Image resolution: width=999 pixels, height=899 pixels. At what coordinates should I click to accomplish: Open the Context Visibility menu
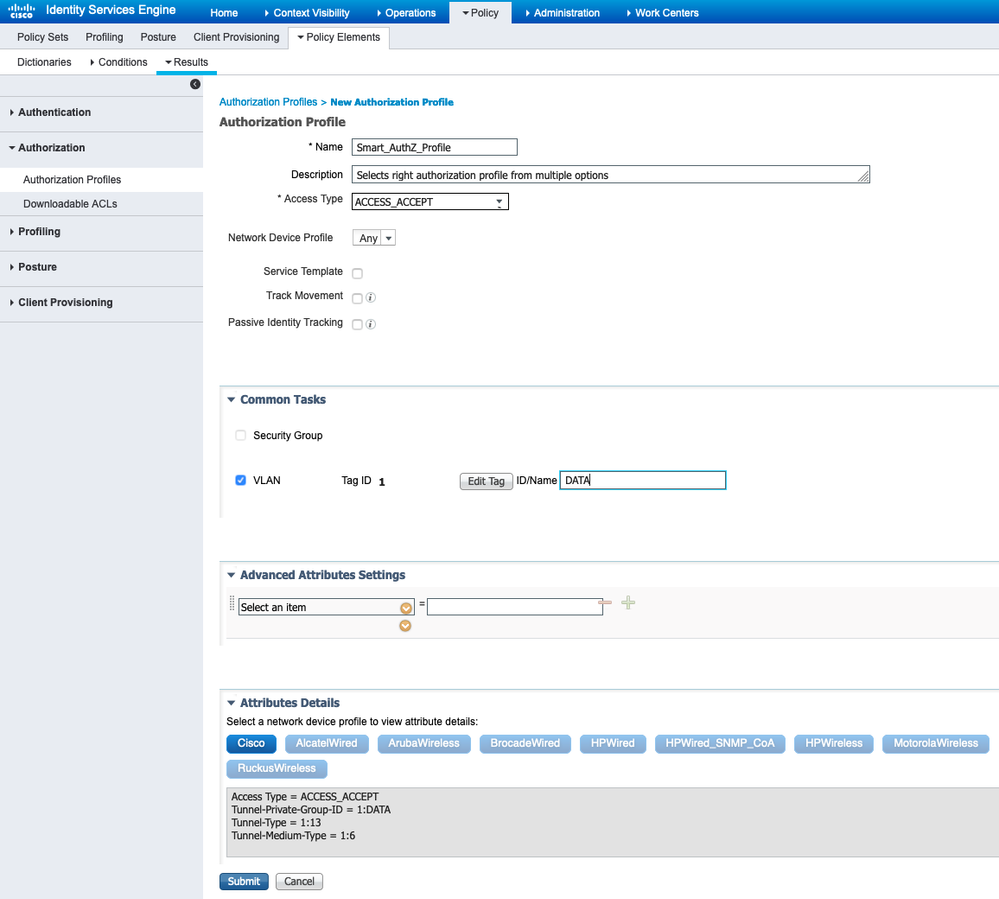[307, 13]
